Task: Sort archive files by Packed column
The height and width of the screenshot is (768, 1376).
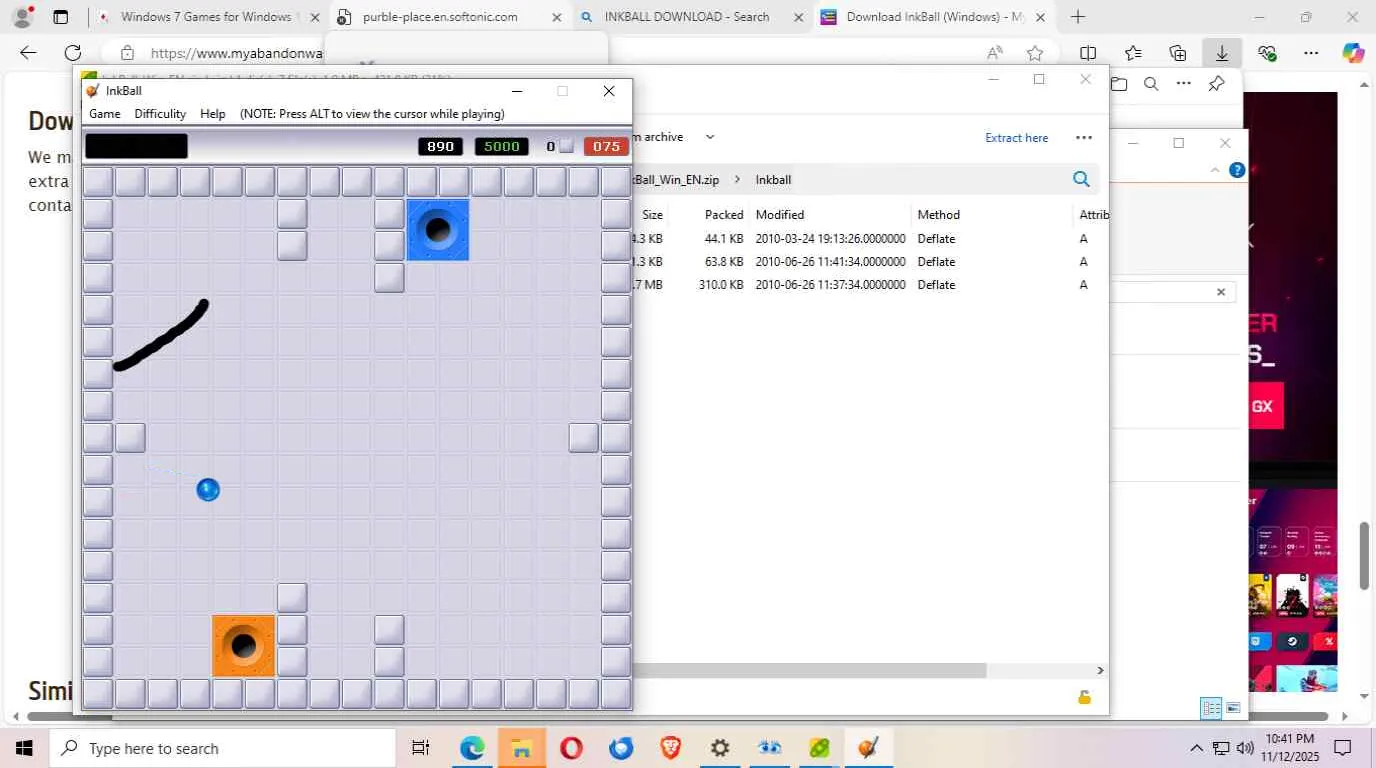Action: coord(724,215)
